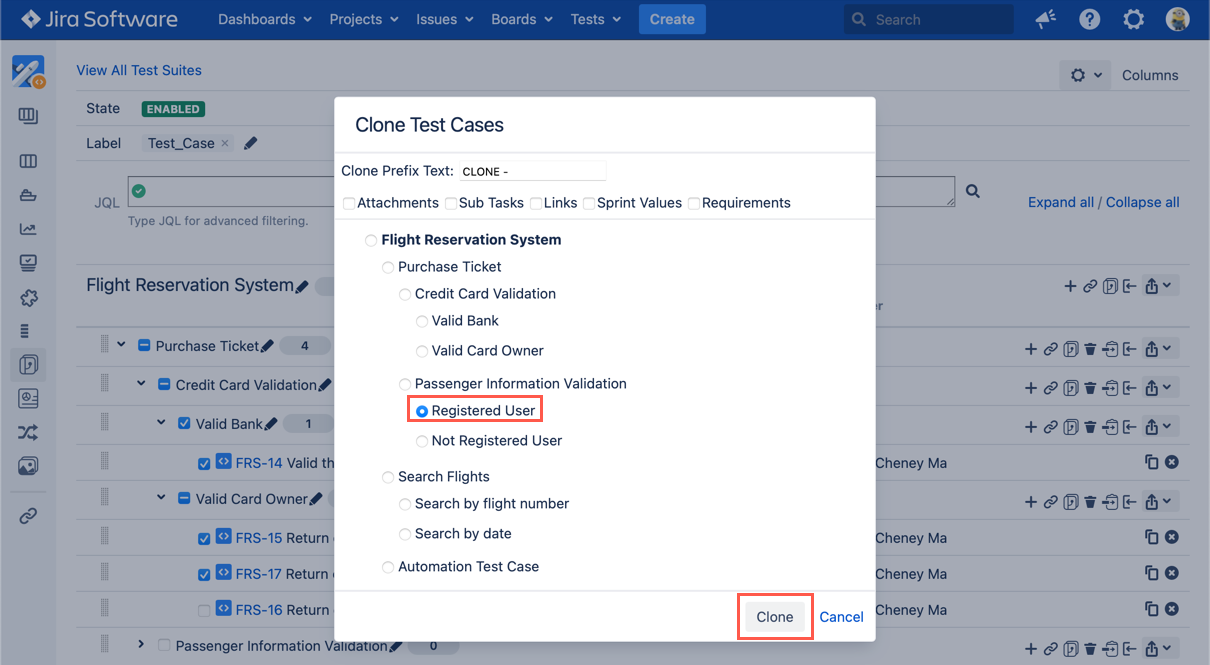
Task: Delete the Credit Card Validation suite
Action: coord(1090,388)
